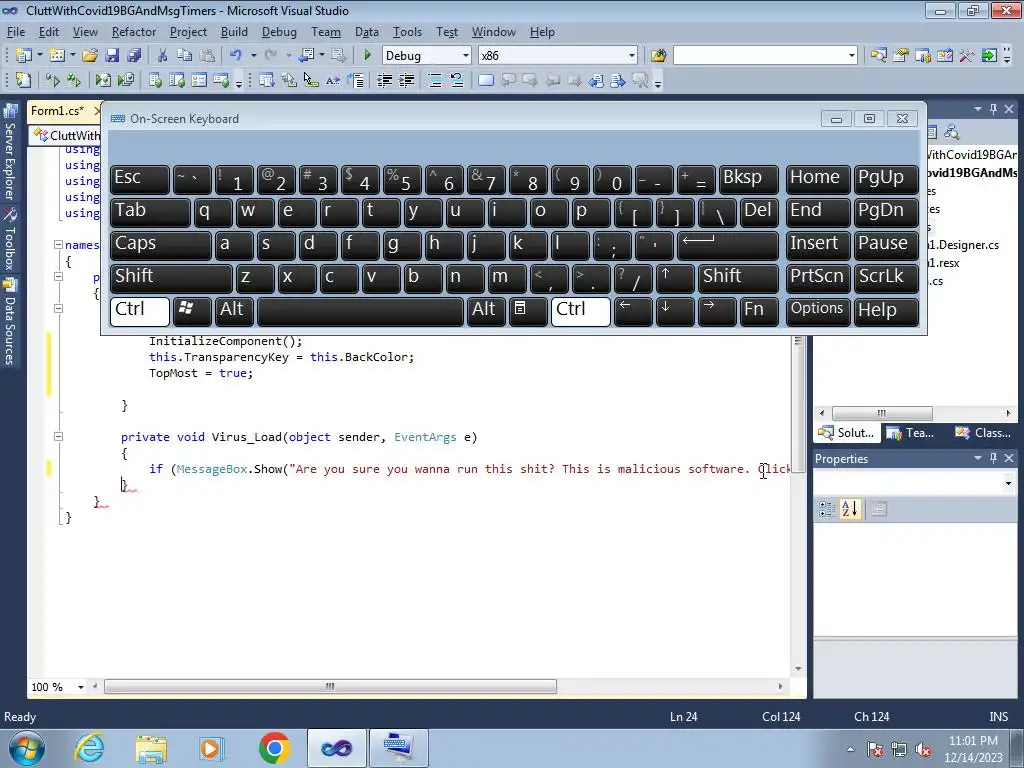Click the space bar on the On-Screen Keyboard
This screenshot has height=768, width=1024.
click(x=360, y=312)
